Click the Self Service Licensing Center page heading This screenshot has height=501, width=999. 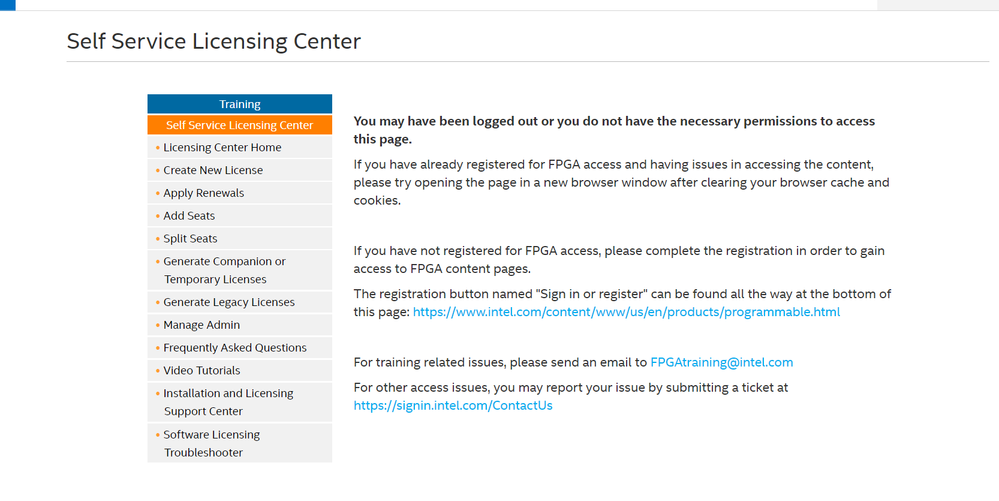(214, 42)
